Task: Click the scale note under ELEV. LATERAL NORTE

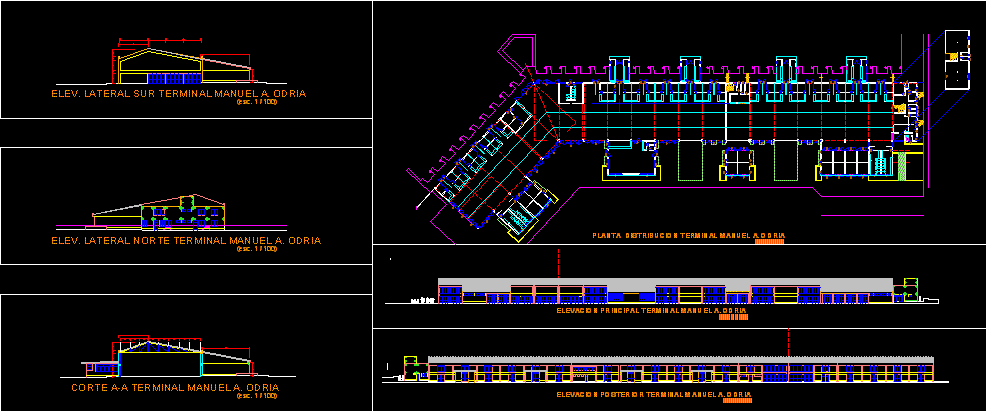Action: click(255, 250)
